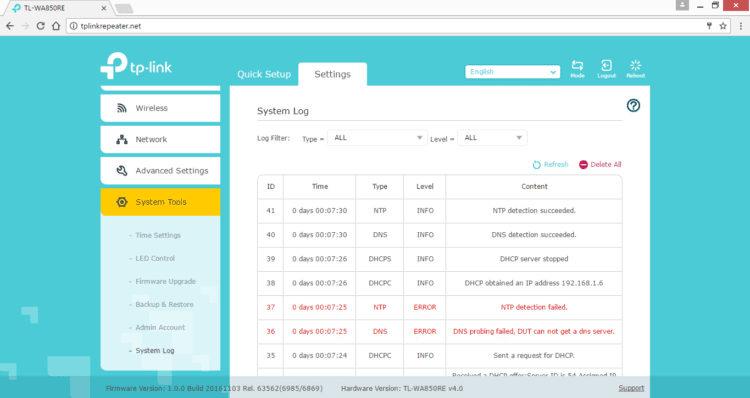Open the help question mark icon
Image resolution: width=750 pixels, height=398 pixels.
click(633, 105)
